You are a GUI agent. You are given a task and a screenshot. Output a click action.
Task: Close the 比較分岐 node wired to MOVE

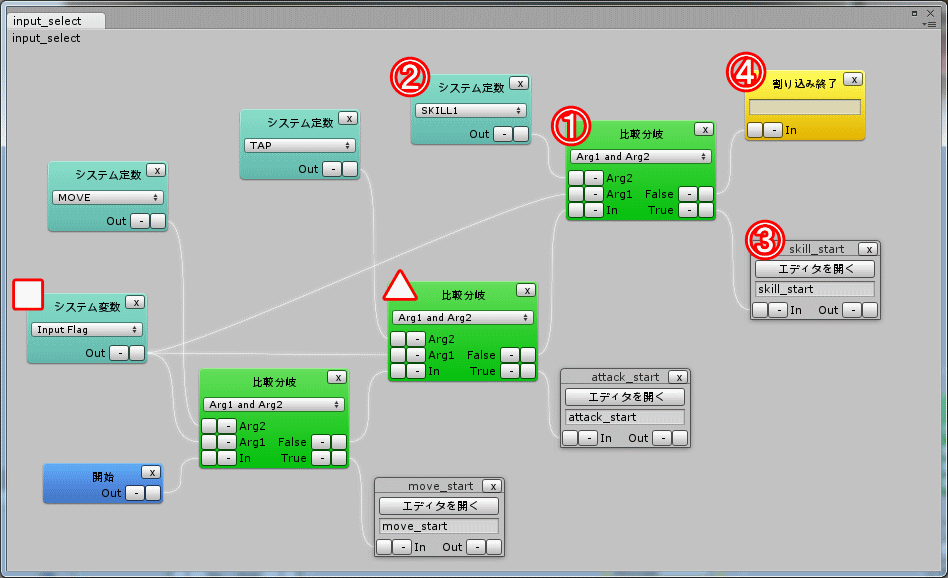337,377
